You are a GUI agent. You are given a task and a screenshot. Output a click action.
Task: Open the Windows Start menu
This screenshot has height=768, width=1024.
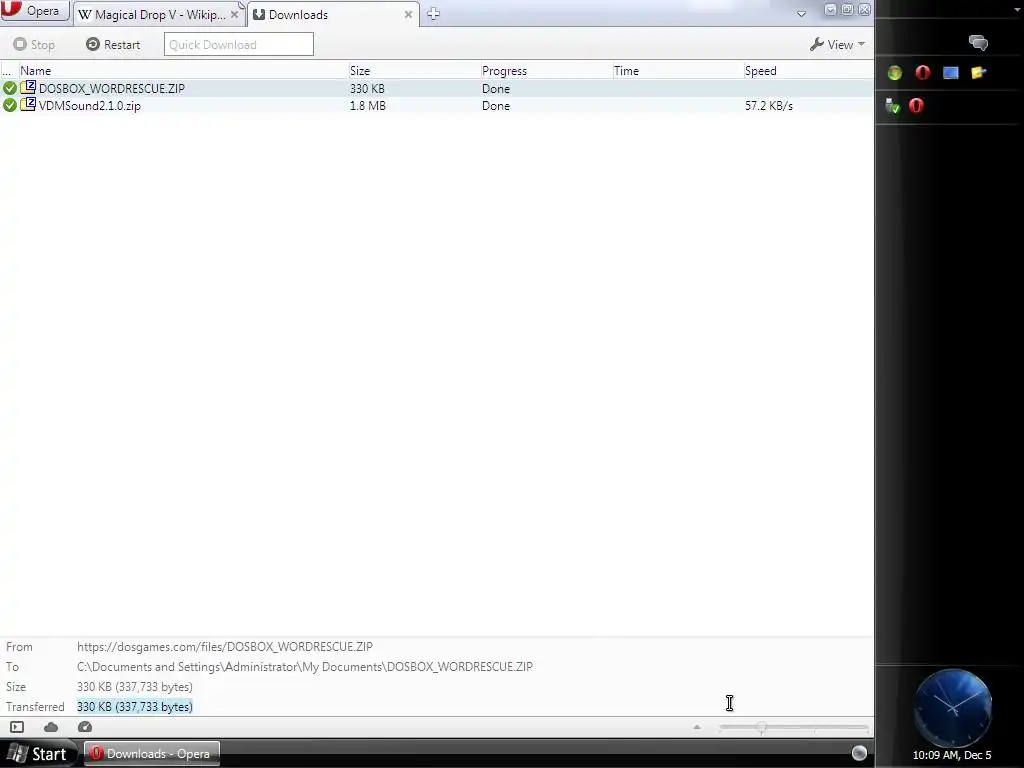click(x=38, y=754)
